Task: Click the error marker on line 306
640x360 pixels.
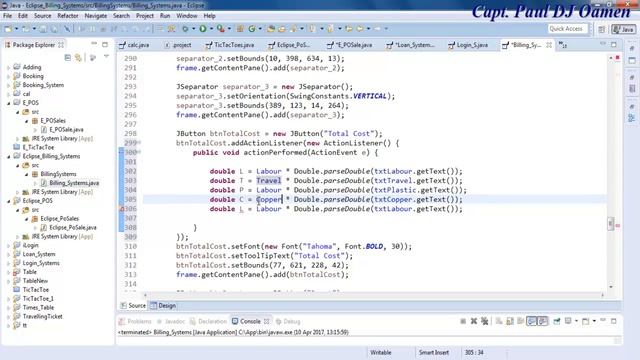Action: pyautogui.click(x=121, y=209)
